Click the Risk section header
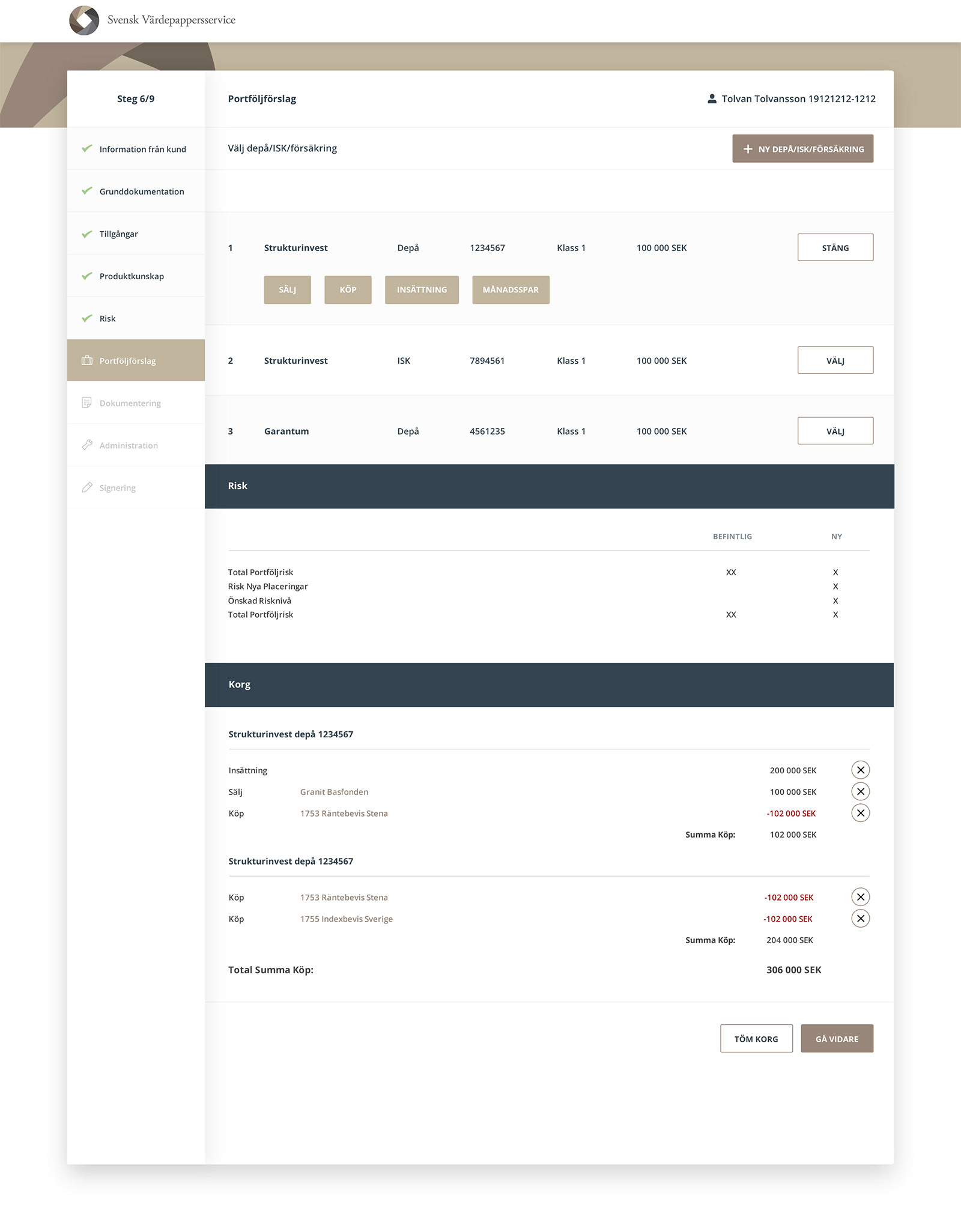This screenshot has width=961, height=1232. point(549,486)
